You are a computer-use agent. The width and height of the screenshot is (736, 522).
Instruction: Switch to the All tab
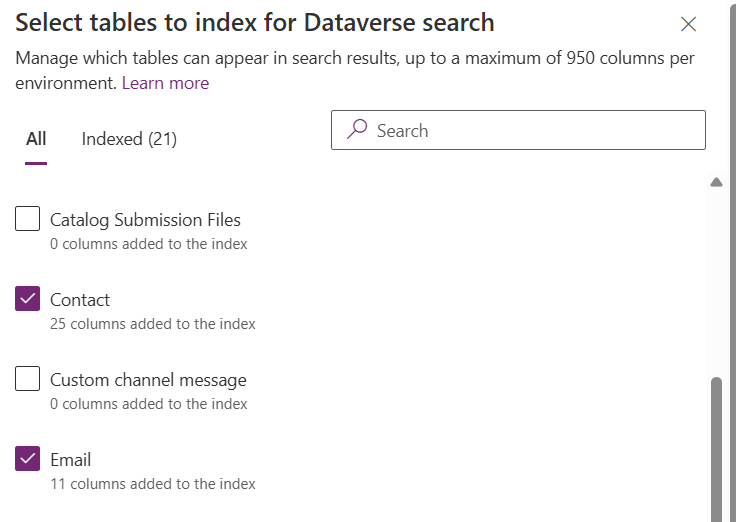coord(36,139)
